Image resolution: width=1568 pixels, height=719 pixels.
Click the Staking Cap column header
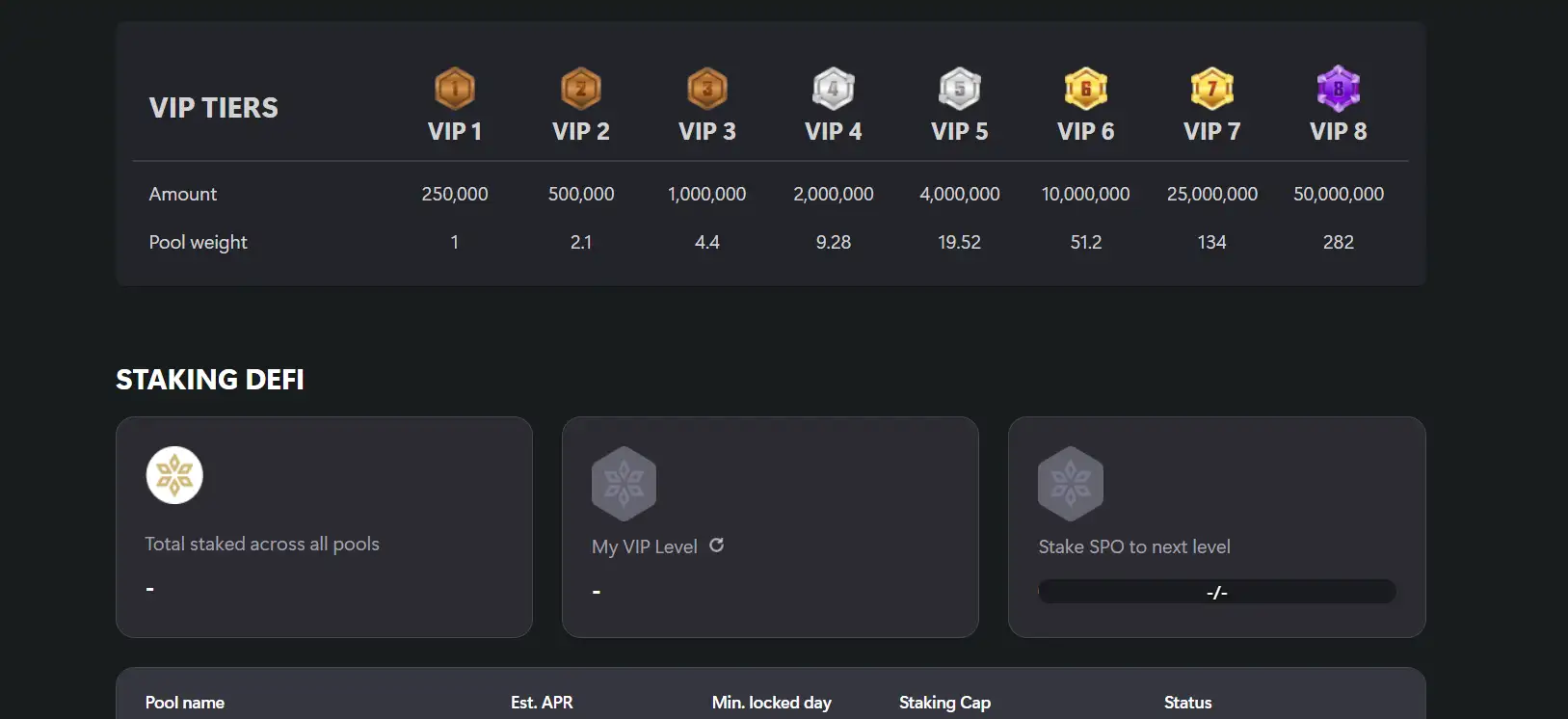(x=944, y=703)
